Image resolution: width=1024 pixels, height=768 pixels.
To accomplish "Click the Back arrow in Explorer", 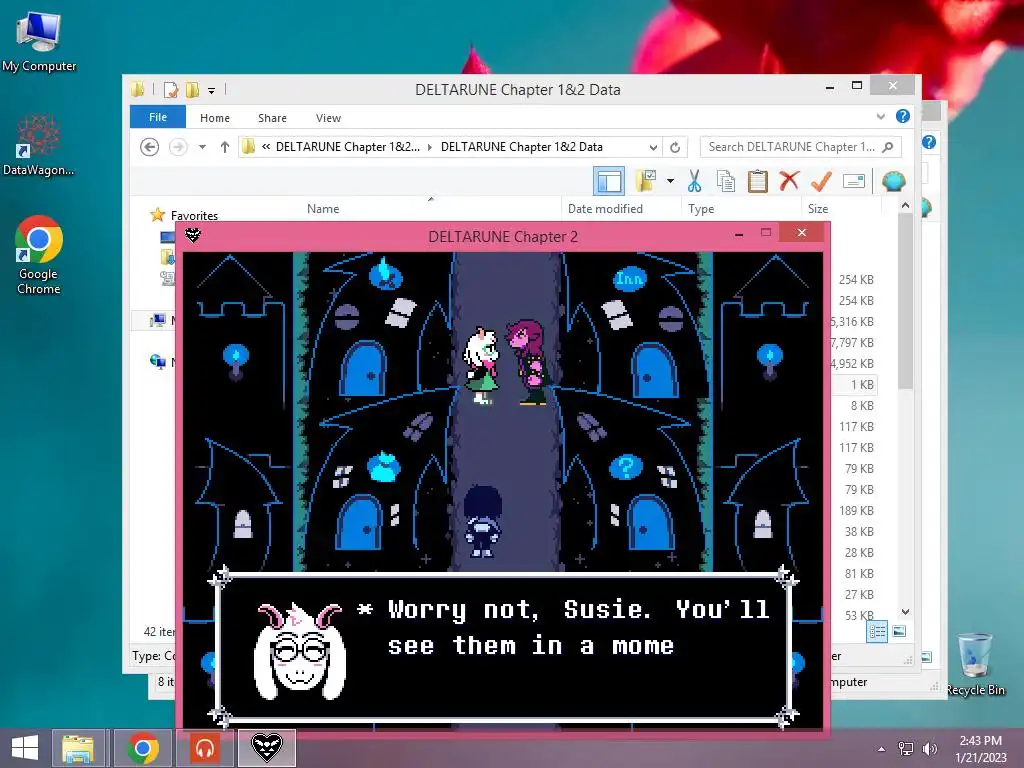I will tap(150, 147).
